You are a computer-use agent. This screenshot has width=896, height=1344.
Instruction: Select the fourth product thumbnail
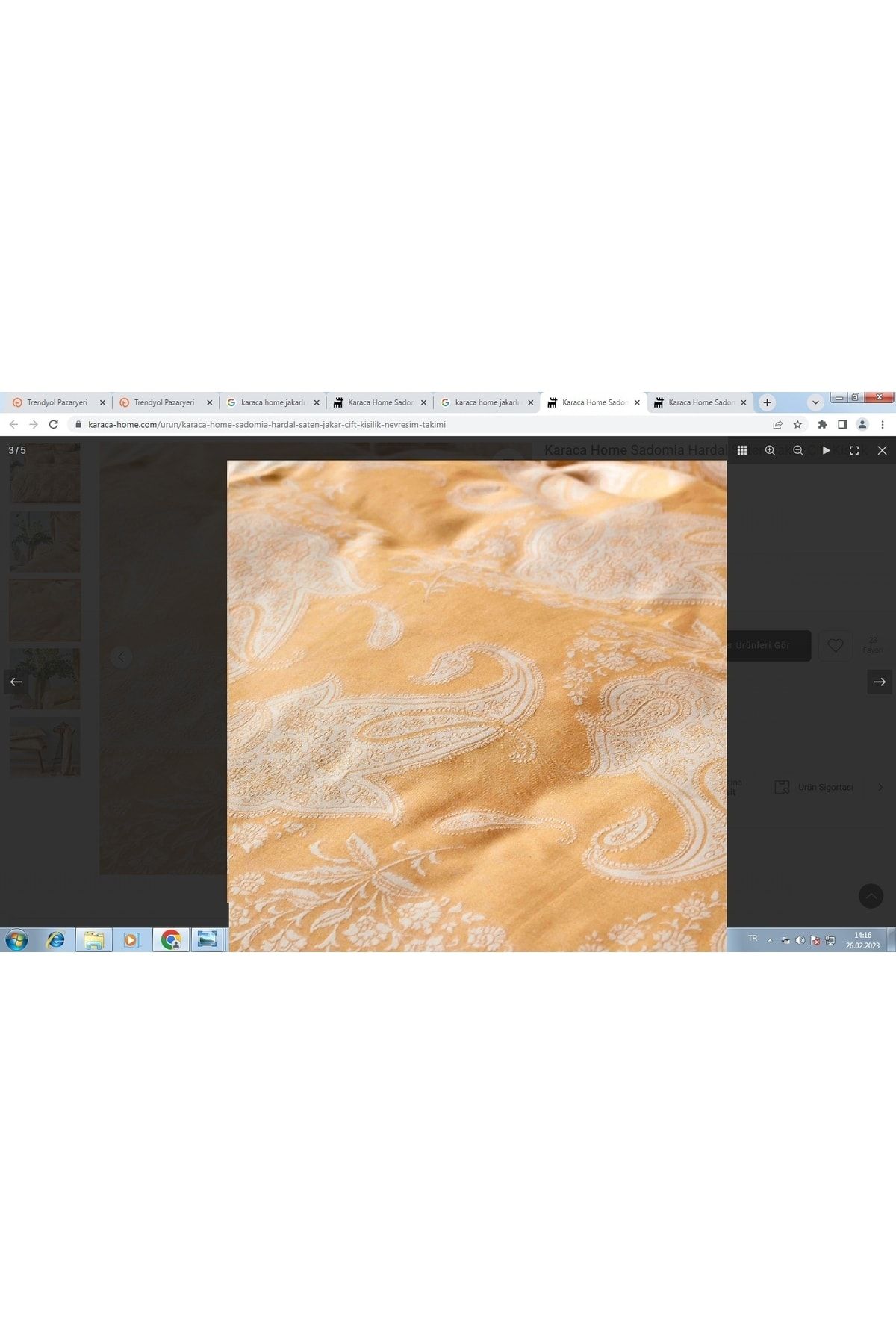pos(45,679)
